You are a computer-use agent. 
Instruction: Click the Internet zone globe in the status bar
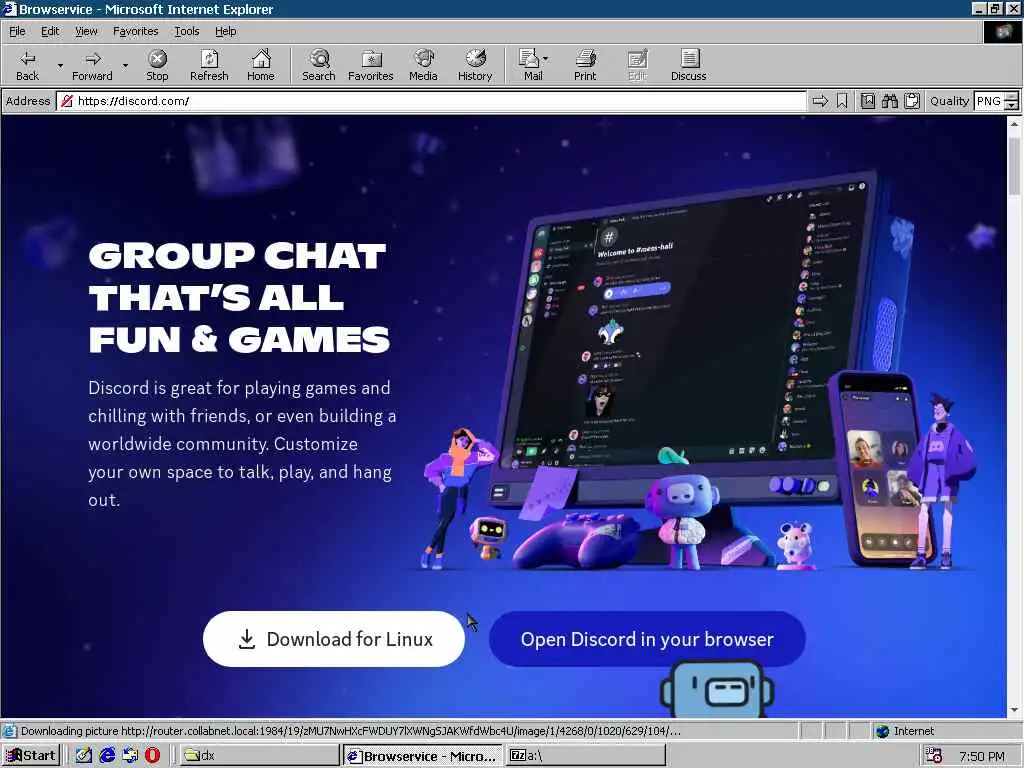(883, 731)
